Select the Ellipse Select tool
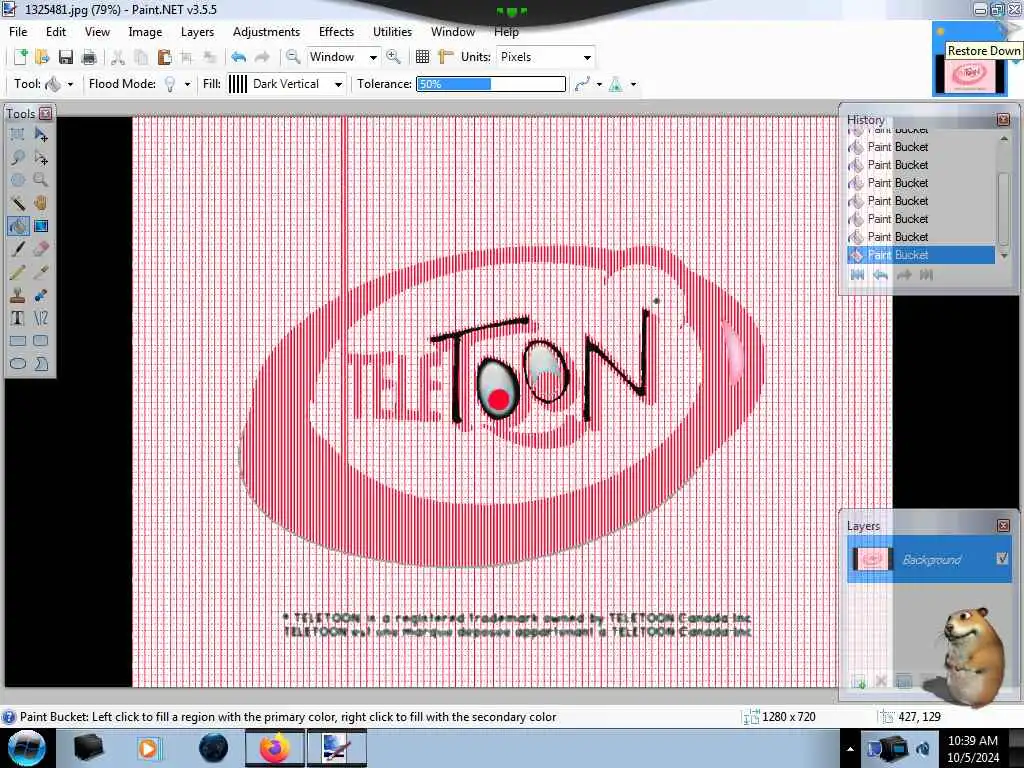The image size is (1024, 768). tap(18, 180)
